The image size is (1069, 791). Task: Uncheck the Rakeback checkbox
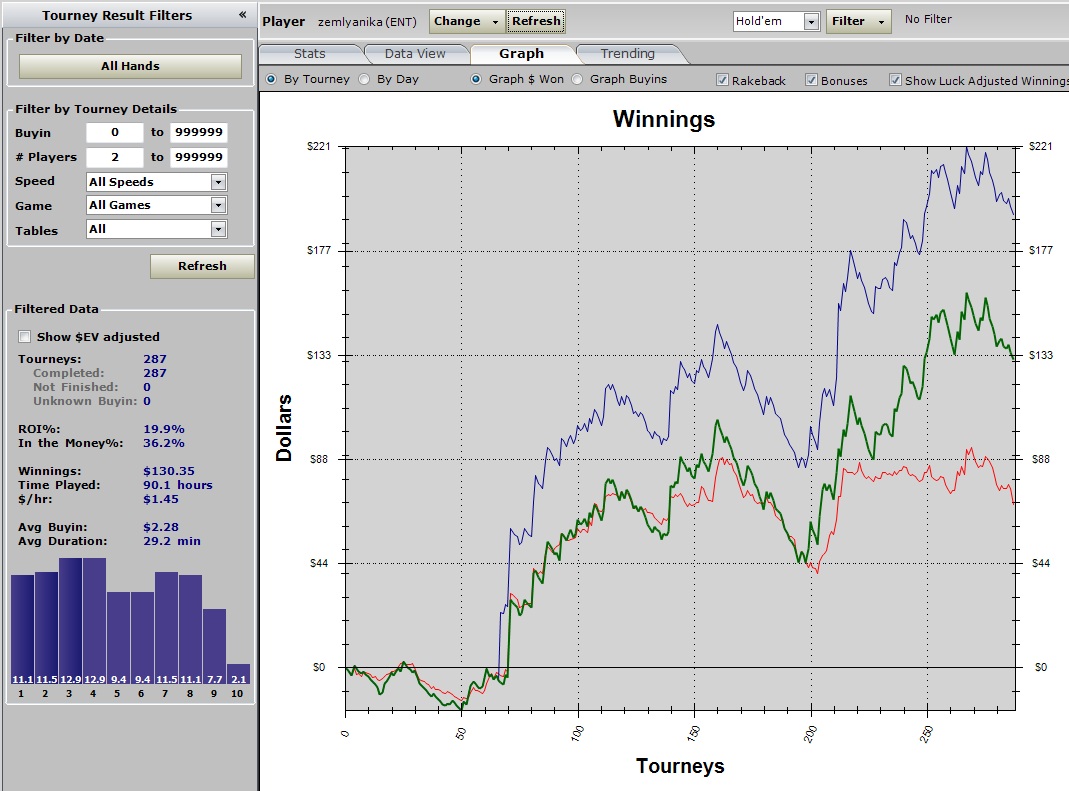(722, 80)
